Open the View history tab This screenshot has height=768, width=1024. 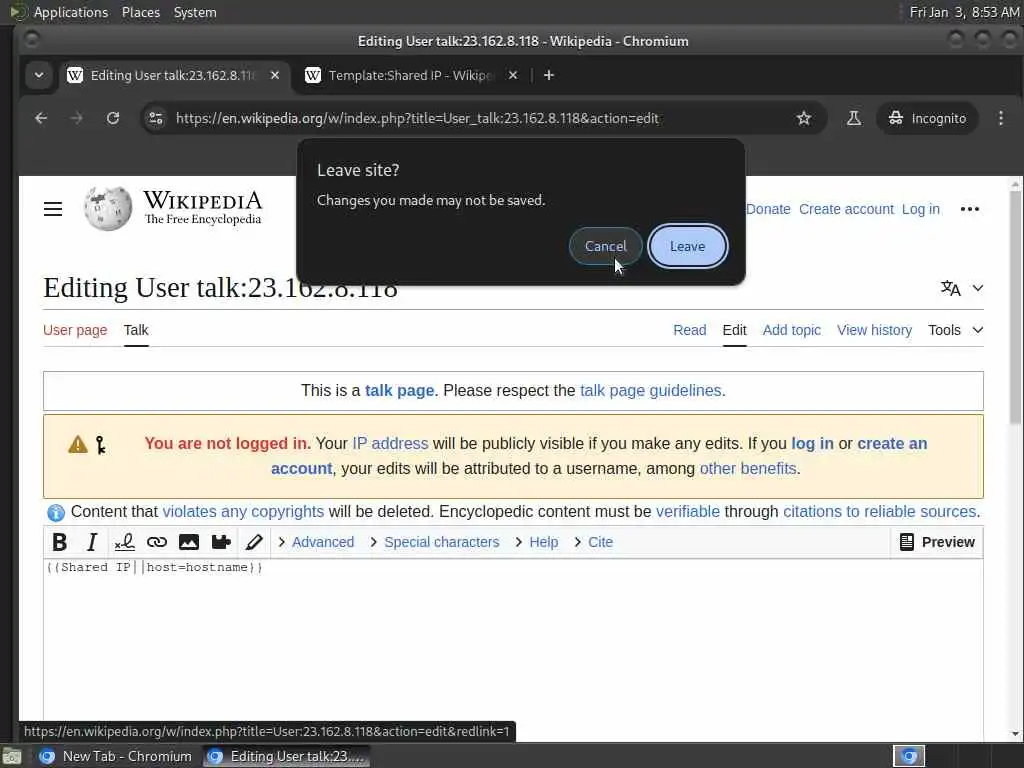(874, 330)
